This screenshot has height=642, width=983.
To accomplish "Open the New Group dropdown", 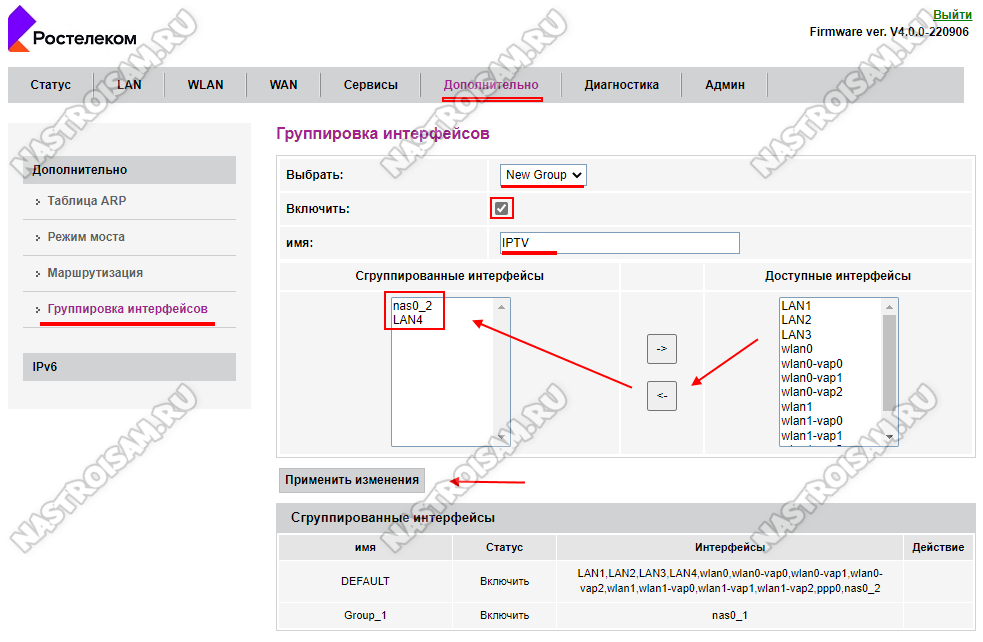I will [543, 175].
